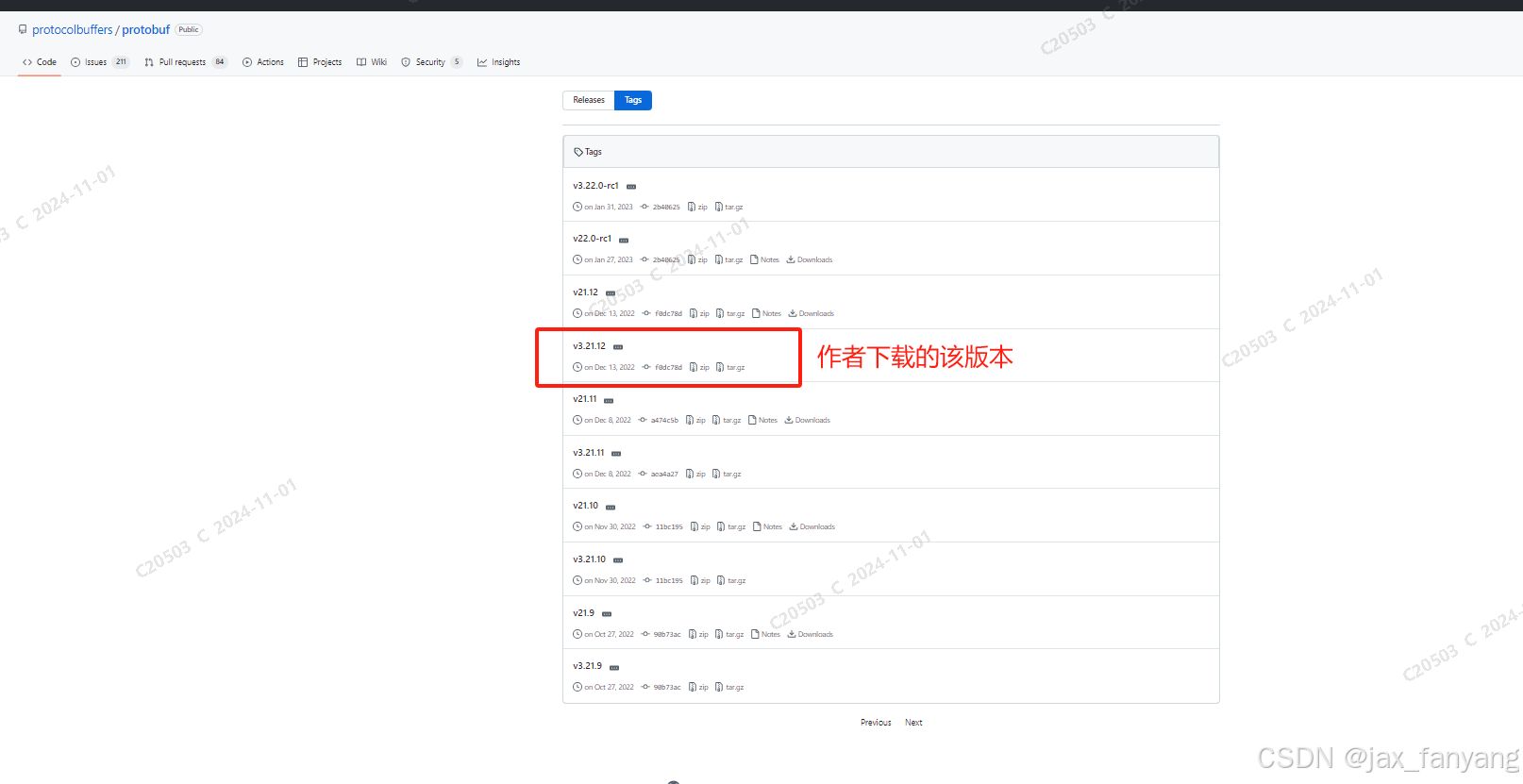
Task: Expand the v22.0-rc1 tag ellipsis
Action: click(624, 240)
